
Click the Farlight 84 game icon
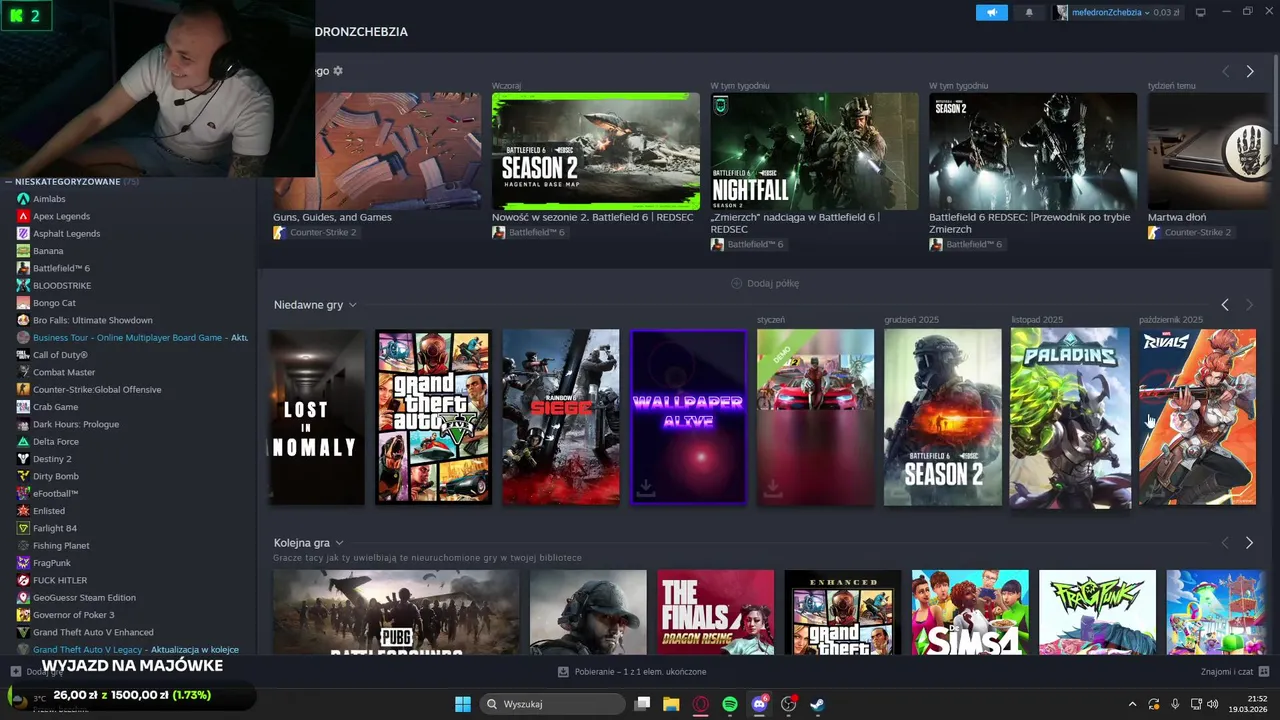(23, 528)
